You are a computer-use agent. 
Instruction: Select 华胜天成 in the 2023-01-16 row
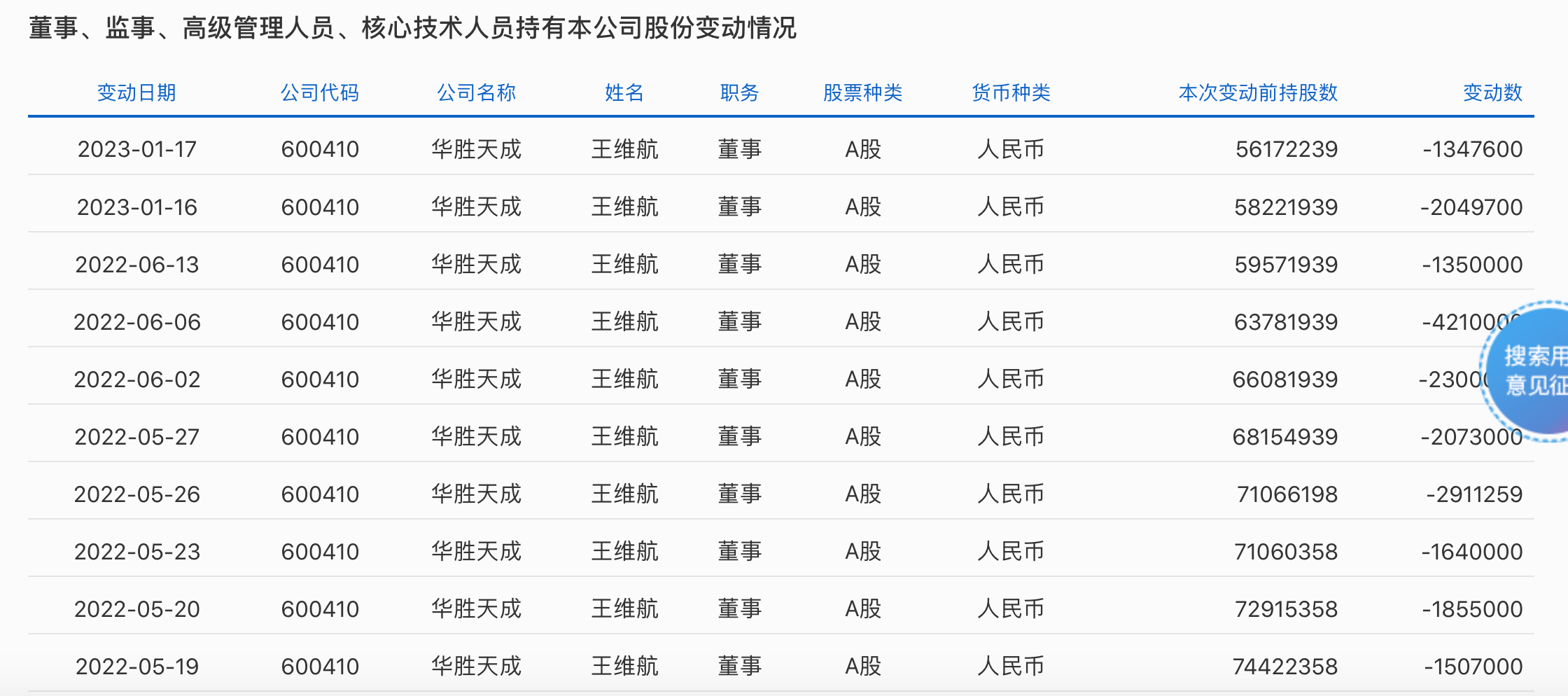point(476,207)
